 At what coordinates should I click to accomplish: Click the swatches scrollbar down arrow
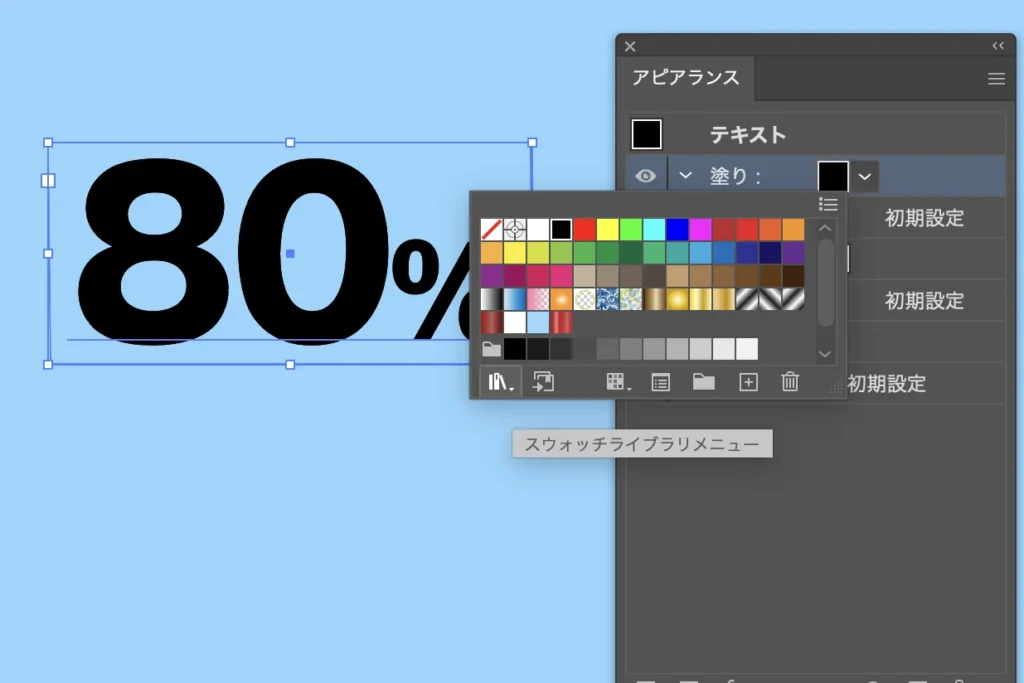coord(825,354)
